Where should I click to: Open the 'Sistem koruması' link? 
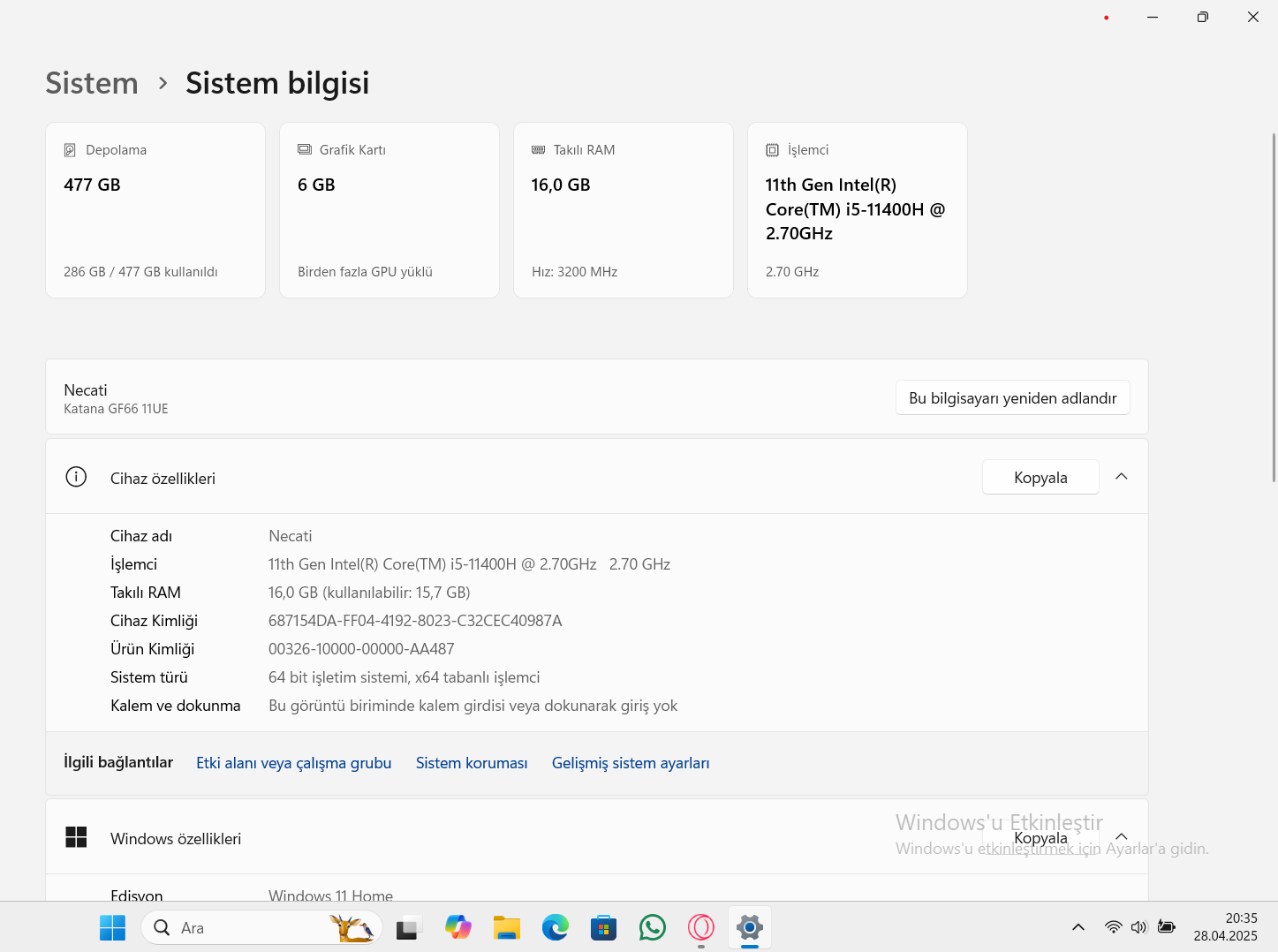[x=472, y=763]
